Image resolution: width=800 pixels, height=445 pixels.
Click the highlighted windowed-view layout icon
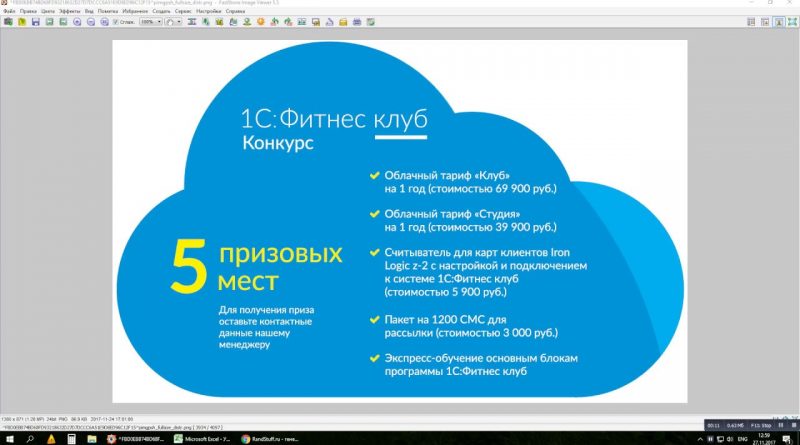pos(779,22)
